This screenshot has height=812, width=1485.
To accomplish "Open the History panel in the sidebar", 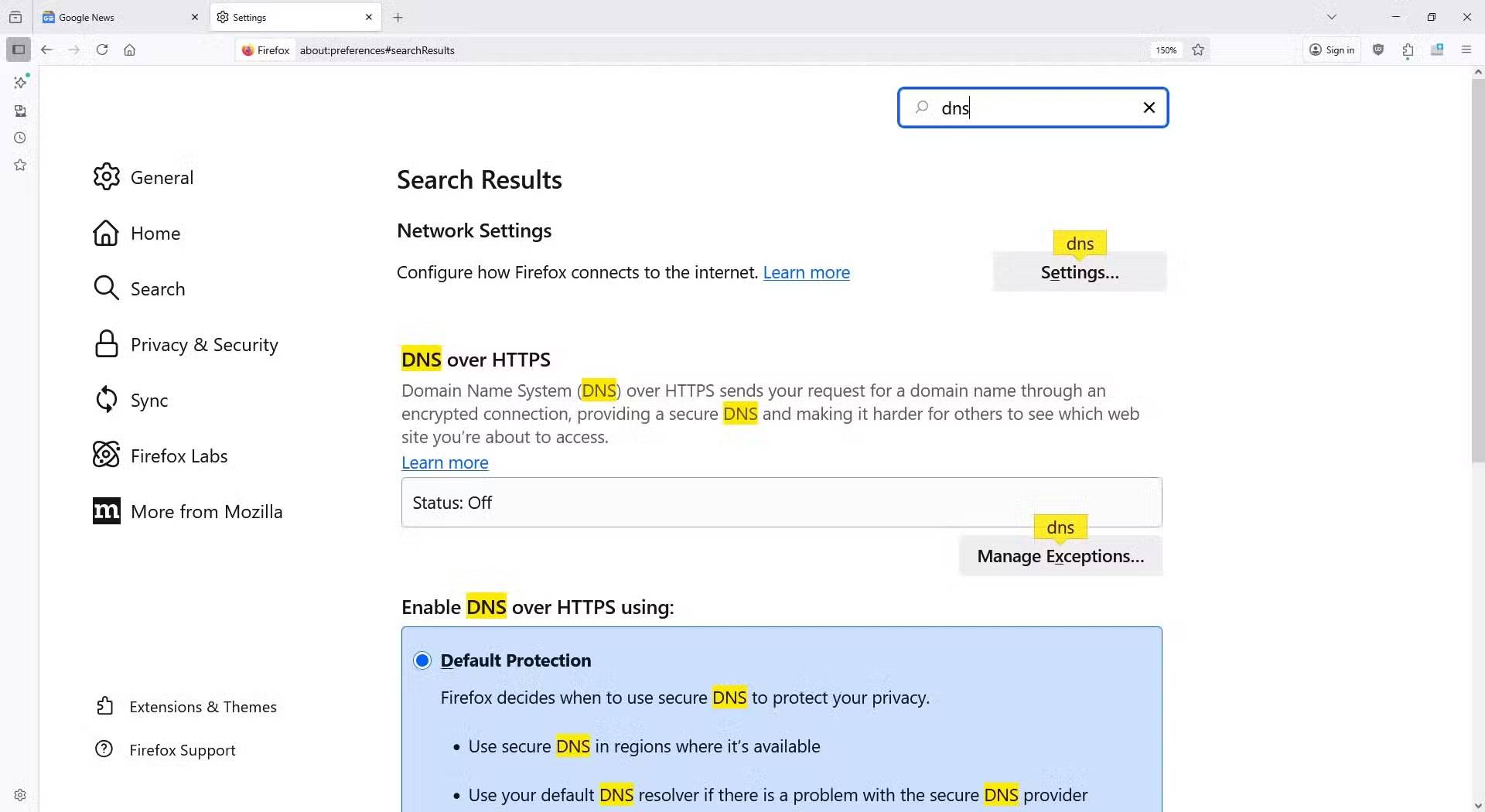I will (21, 138).
